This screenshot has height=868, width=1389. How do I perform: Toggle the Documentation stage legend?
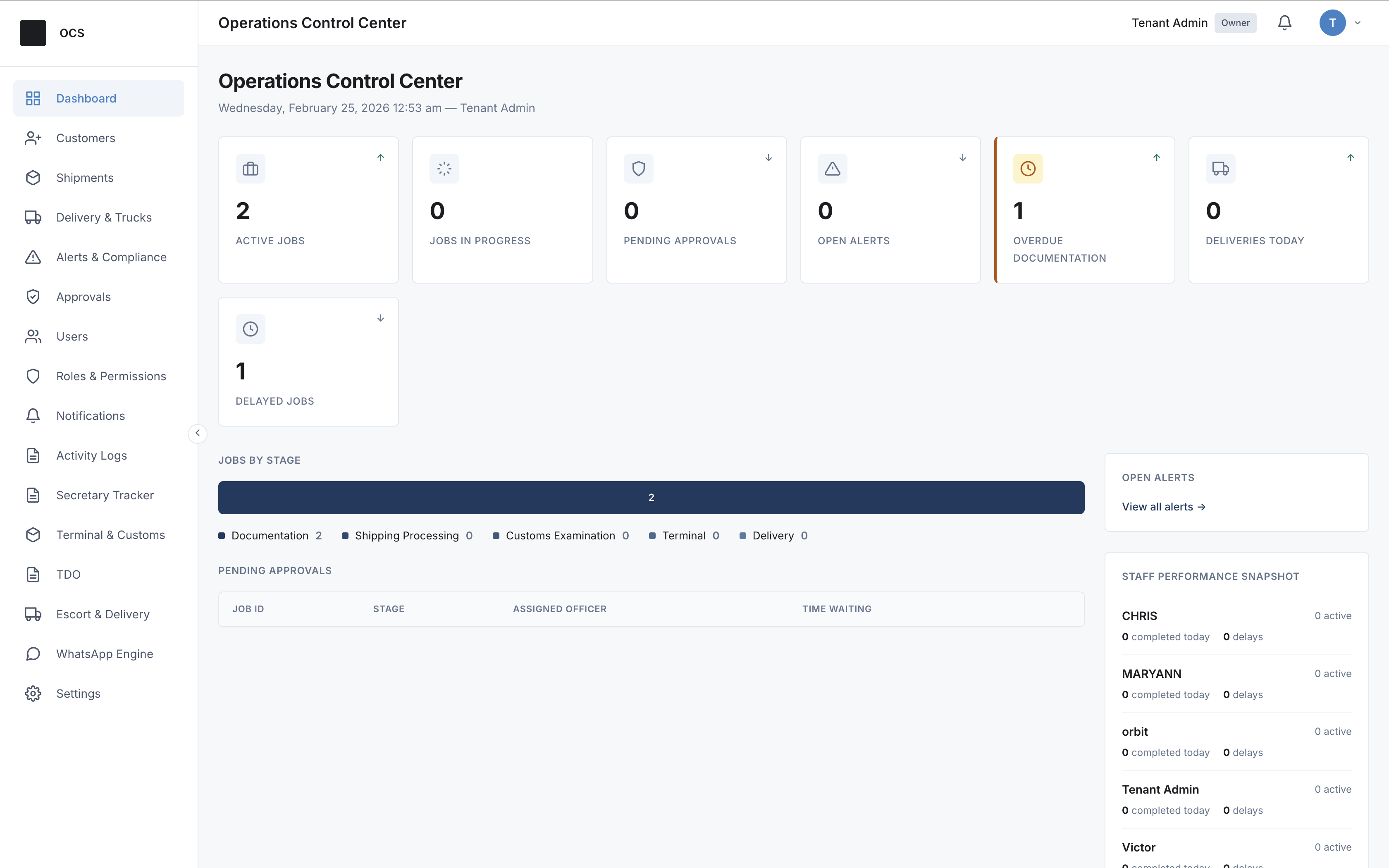(x=270, y=535)
